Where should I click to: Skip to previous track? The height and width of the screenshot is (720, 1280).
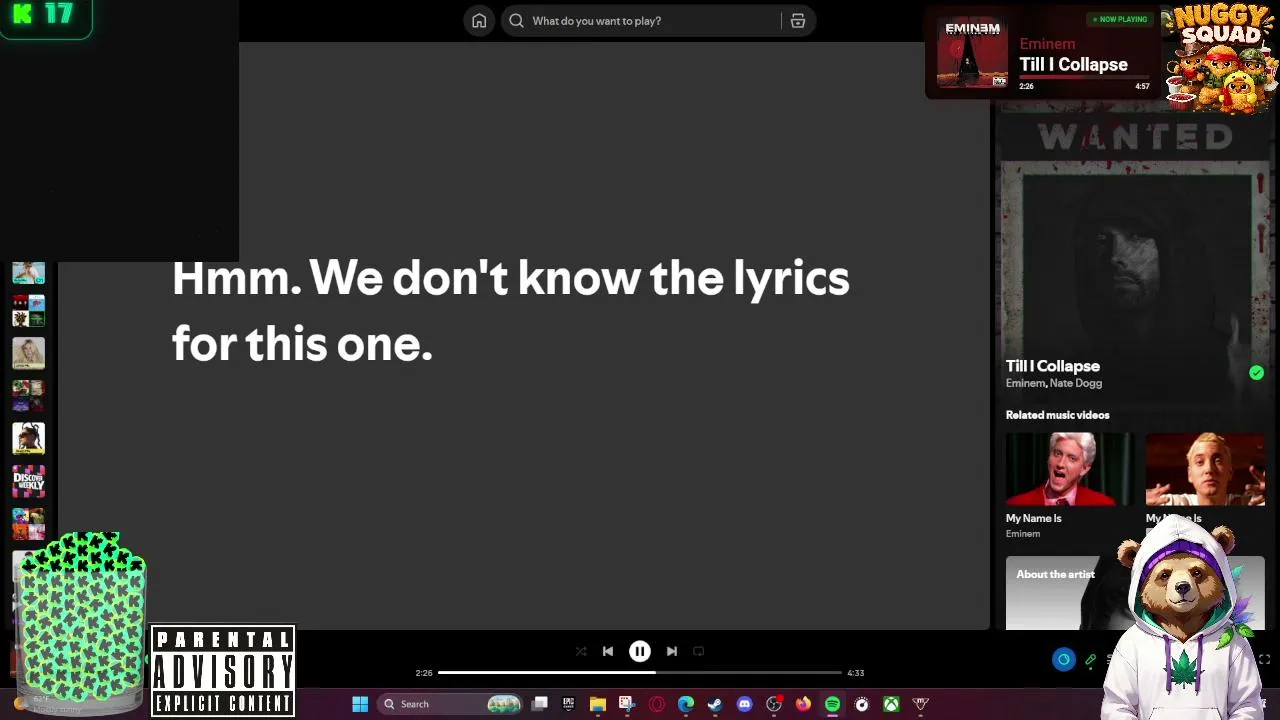pyautogui.click(x=608, y=651)
